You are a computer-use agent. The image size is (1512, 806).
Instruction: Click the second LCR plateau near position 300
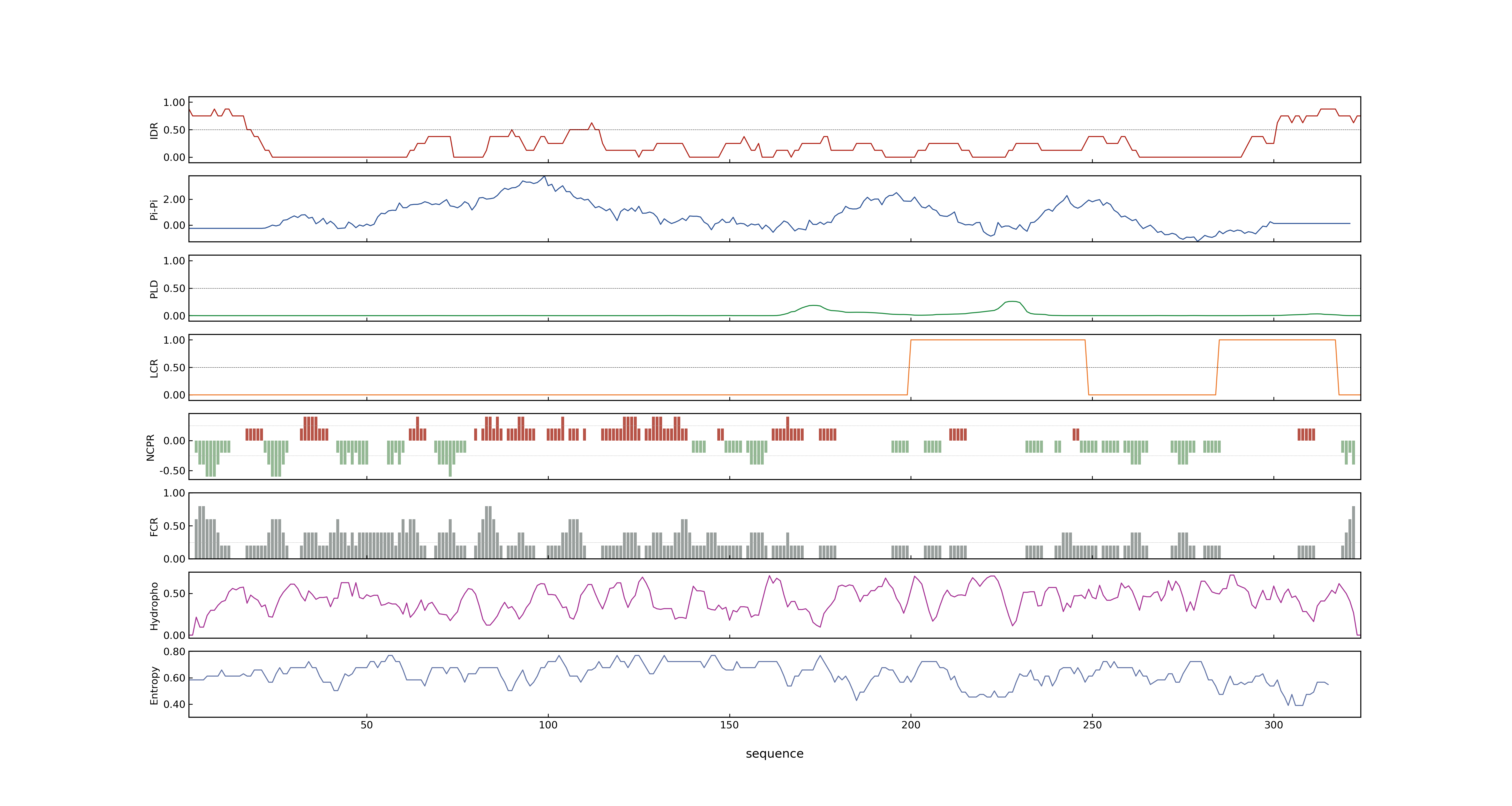click(1277, 340)
